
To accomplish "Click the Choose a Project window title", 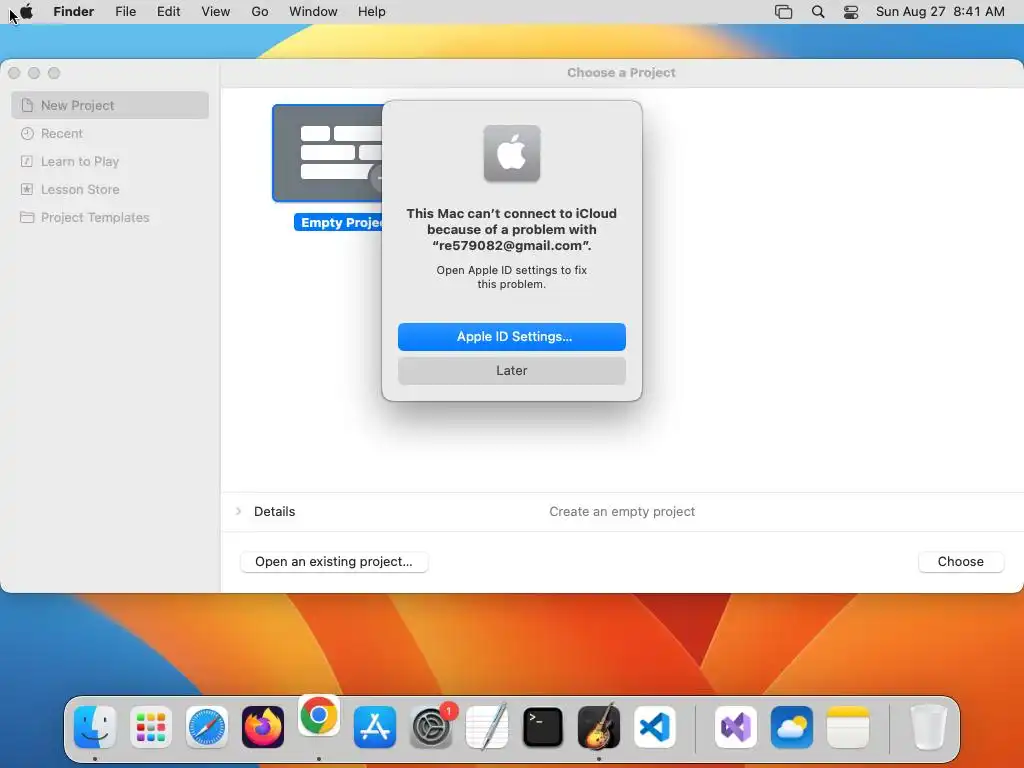I will click(621, 72).
